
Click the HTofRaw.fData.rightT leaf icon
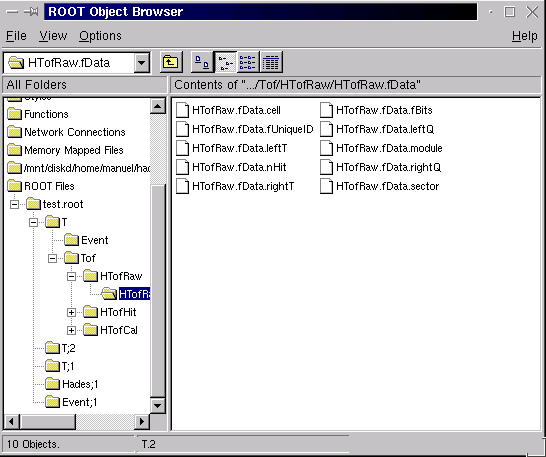pos(182,186)
